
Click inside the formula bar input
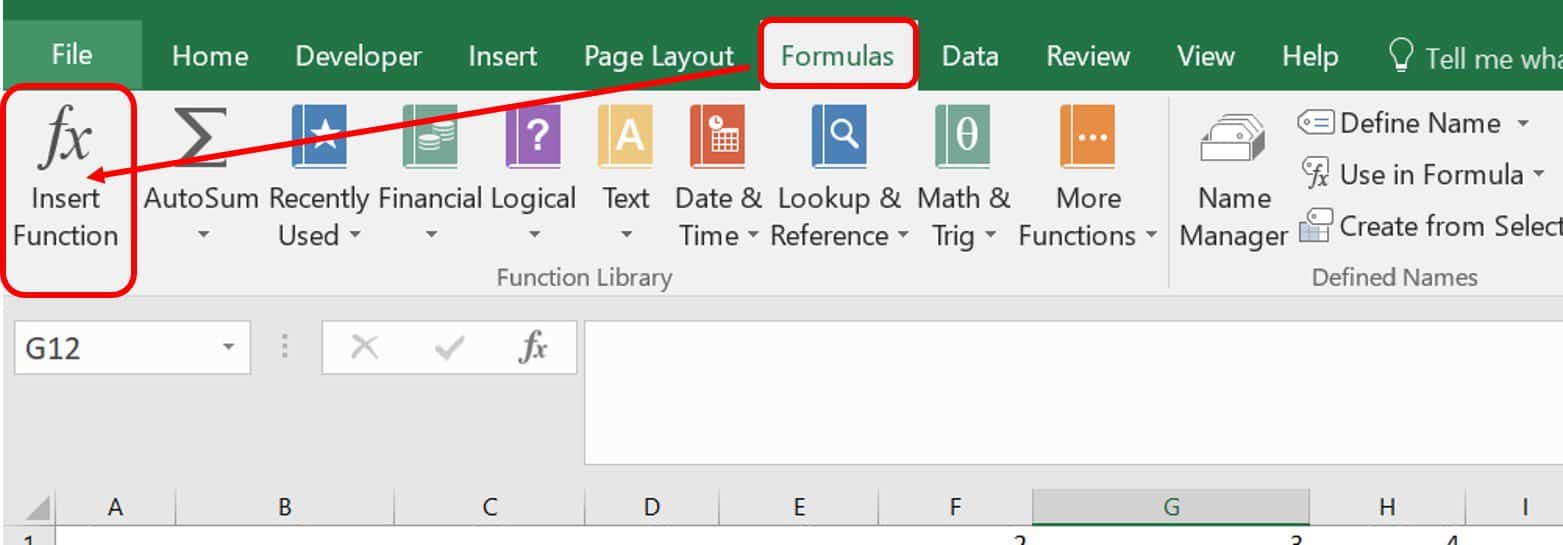tap(1073, 392)
